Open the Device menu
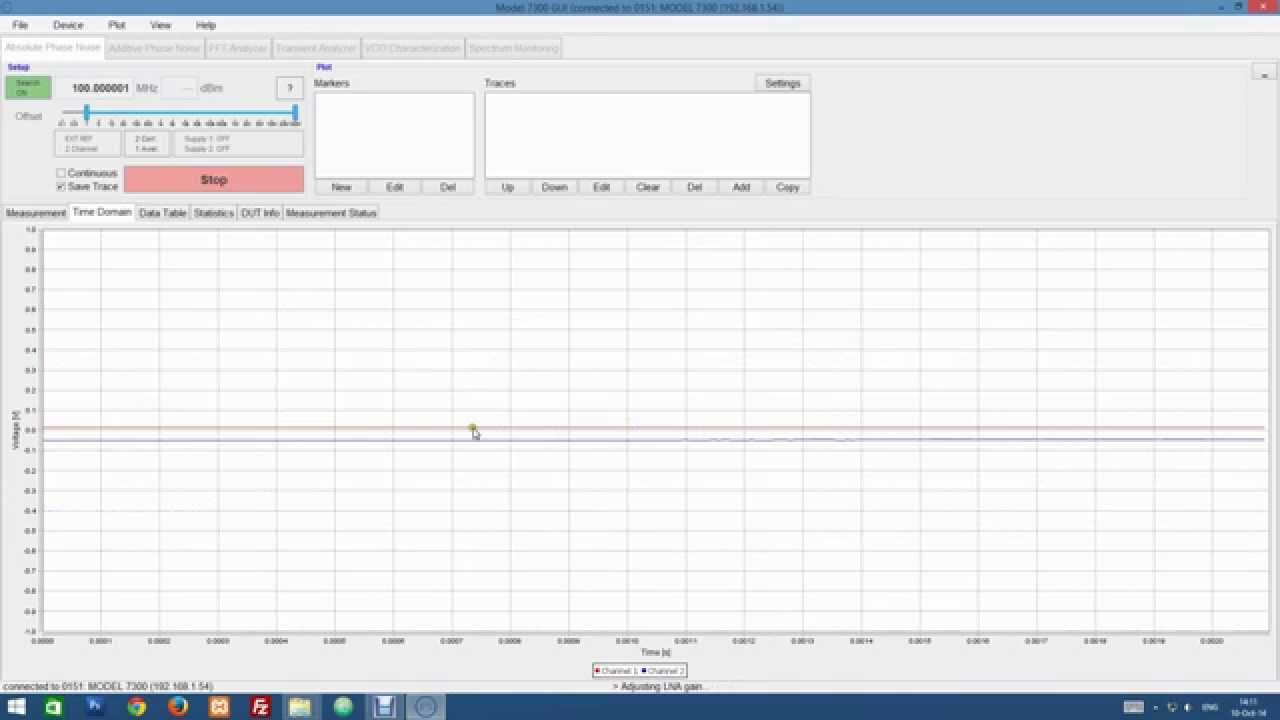The height and width of the screenshot is (720, 1280). 68,25
